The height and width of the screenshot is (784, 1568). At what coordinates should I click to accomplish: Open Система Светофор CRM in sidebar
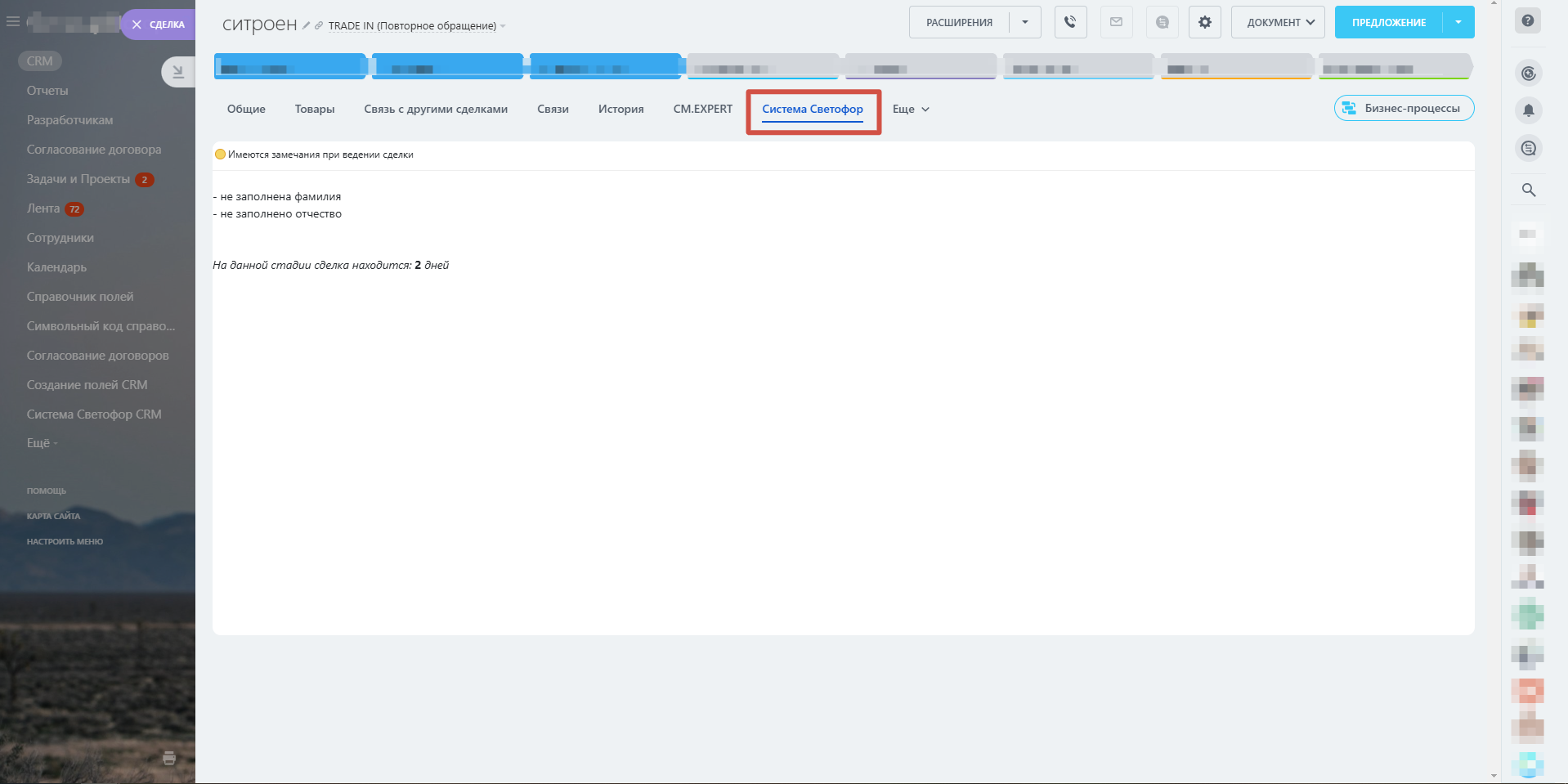pos(94,414)
